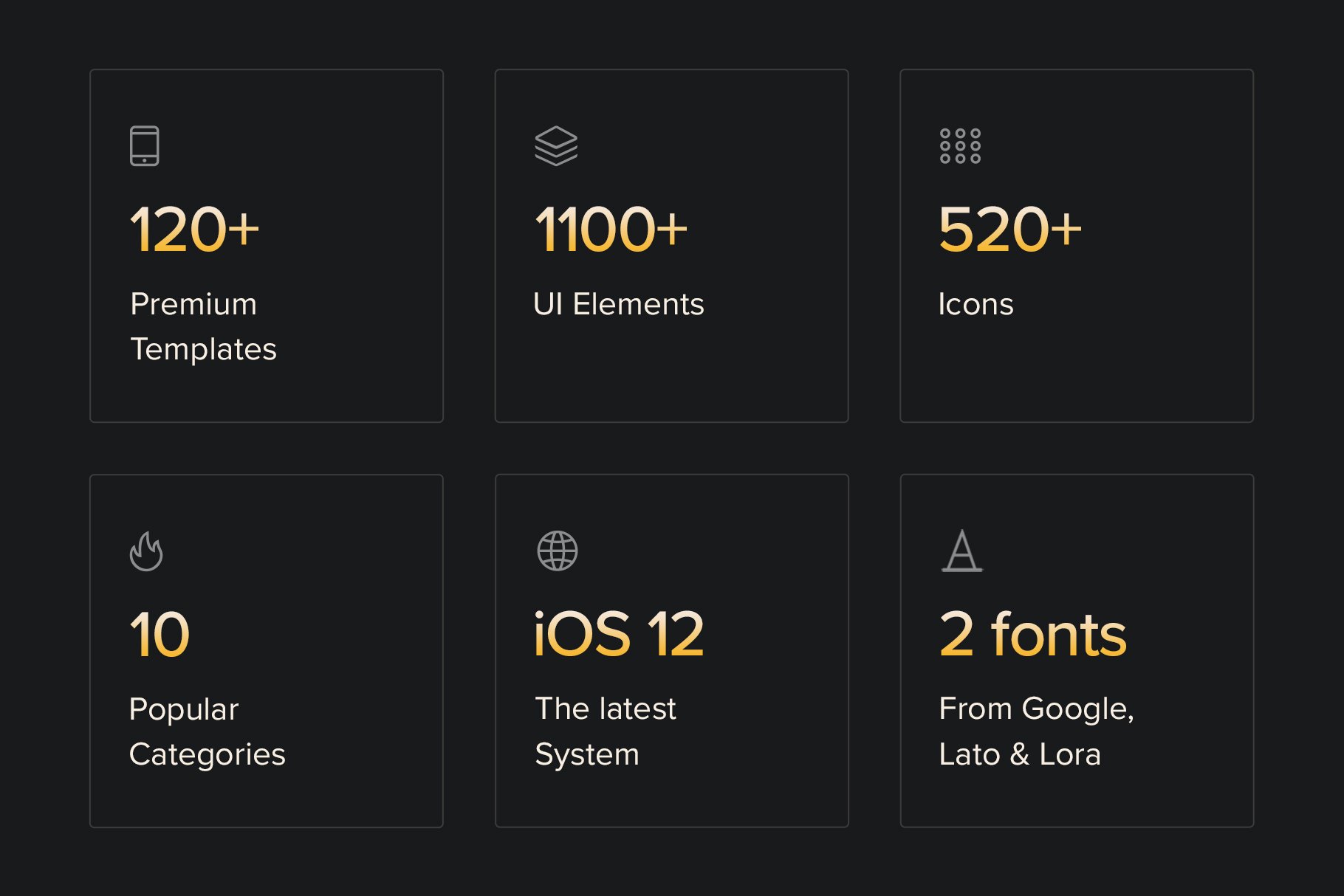Click the globe icon above iOS 12

(x=558, y=551)
